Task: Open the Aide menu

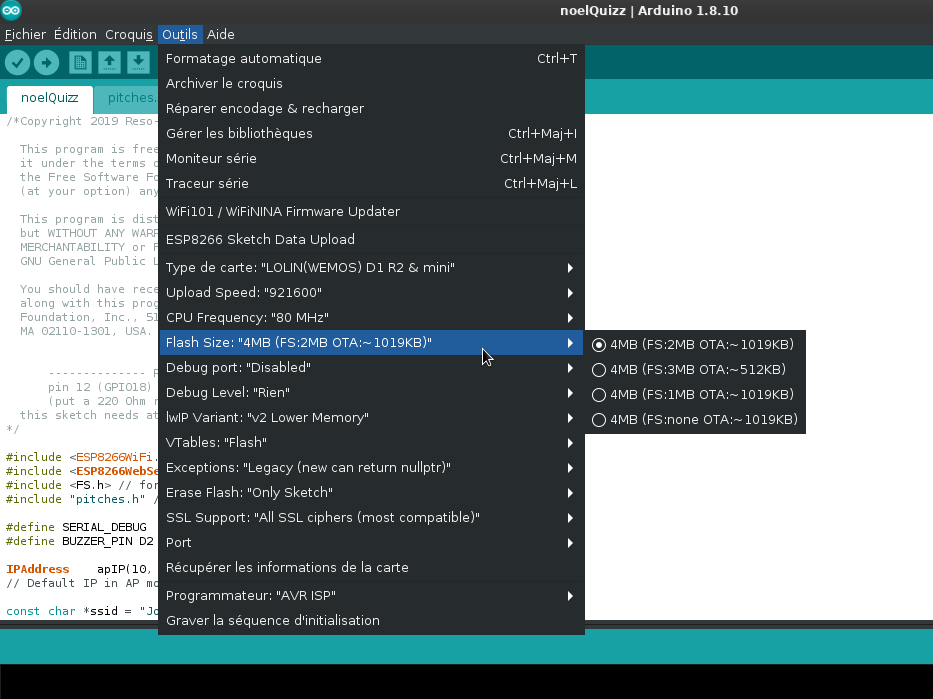Action: pos(220,35)
